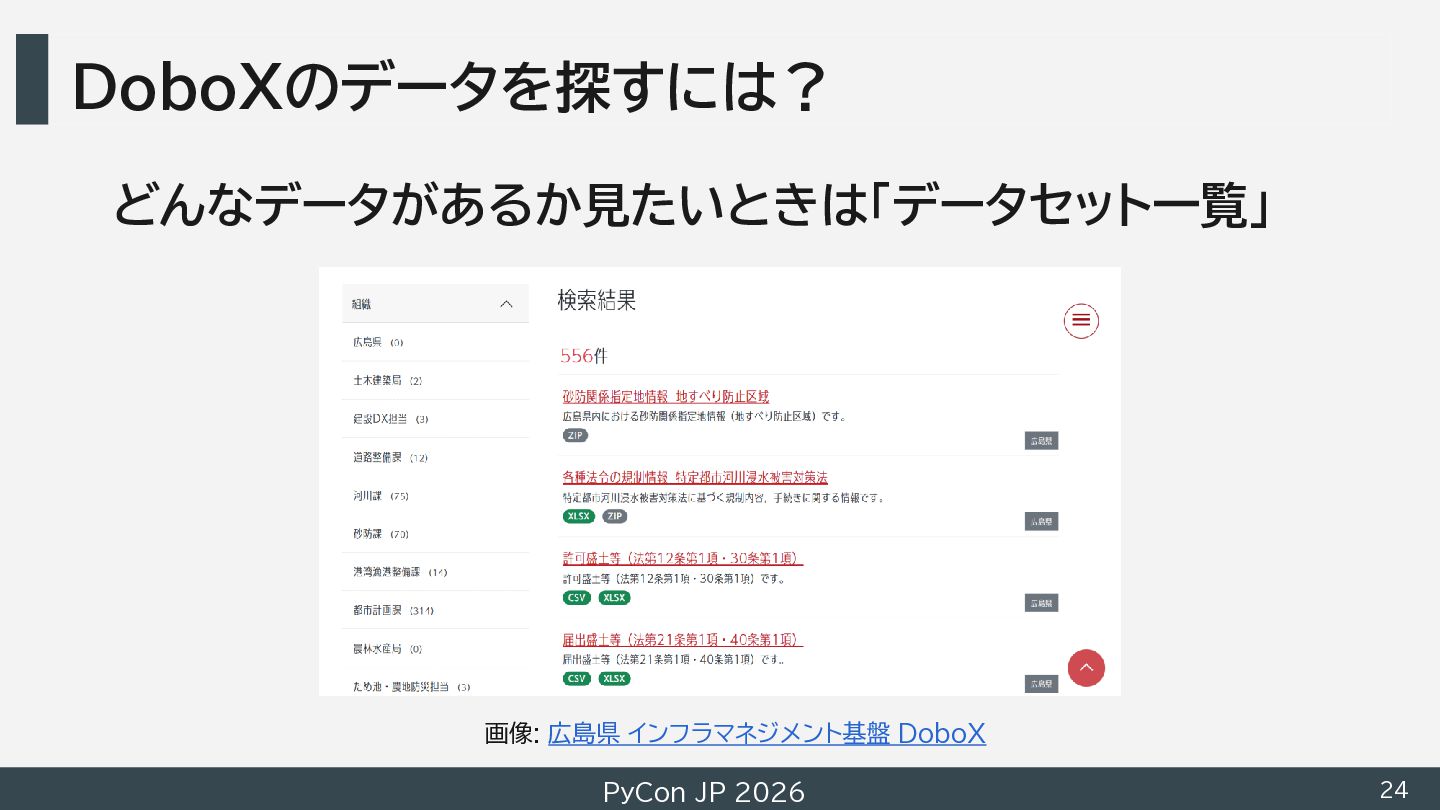Select the 土木建築局 organization filter

click(388, 380)
